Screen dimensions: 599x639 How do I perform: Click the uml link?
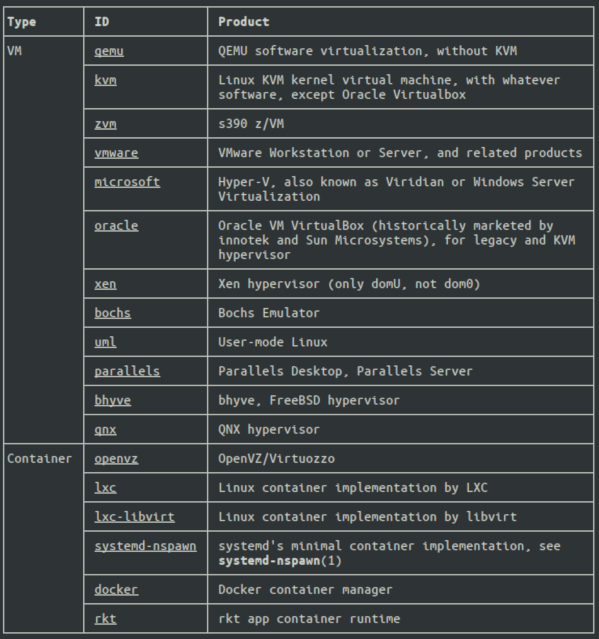[105, 342]
